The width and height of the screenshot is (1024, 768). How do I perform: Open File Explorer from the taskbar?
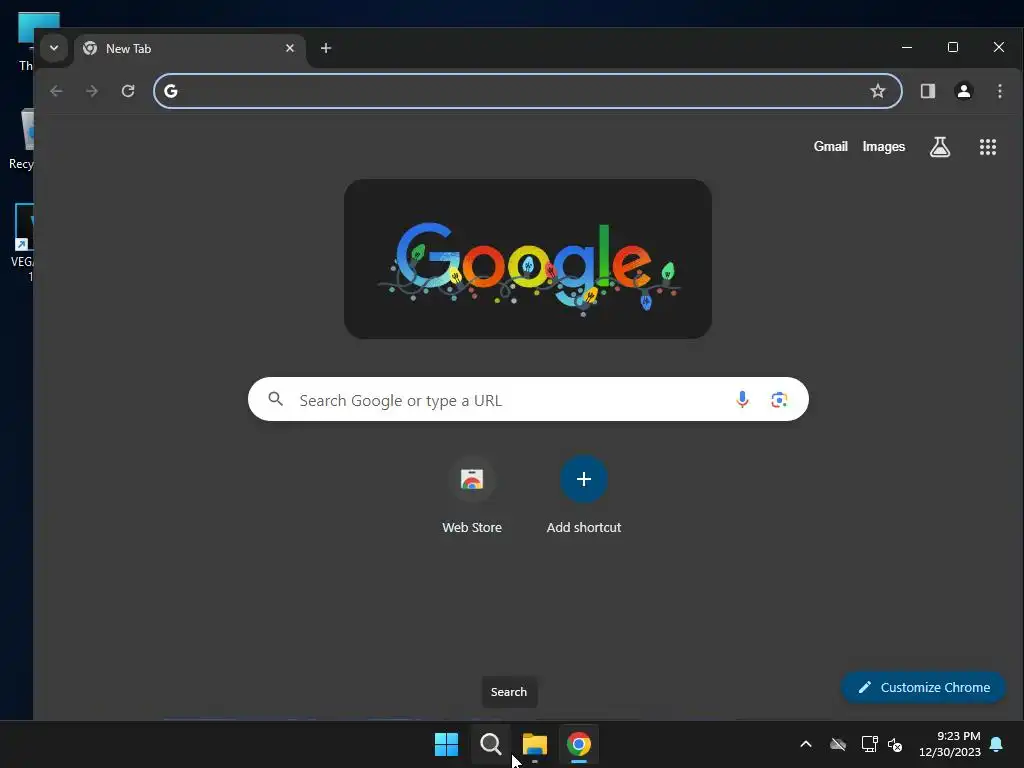coord(535,744)
